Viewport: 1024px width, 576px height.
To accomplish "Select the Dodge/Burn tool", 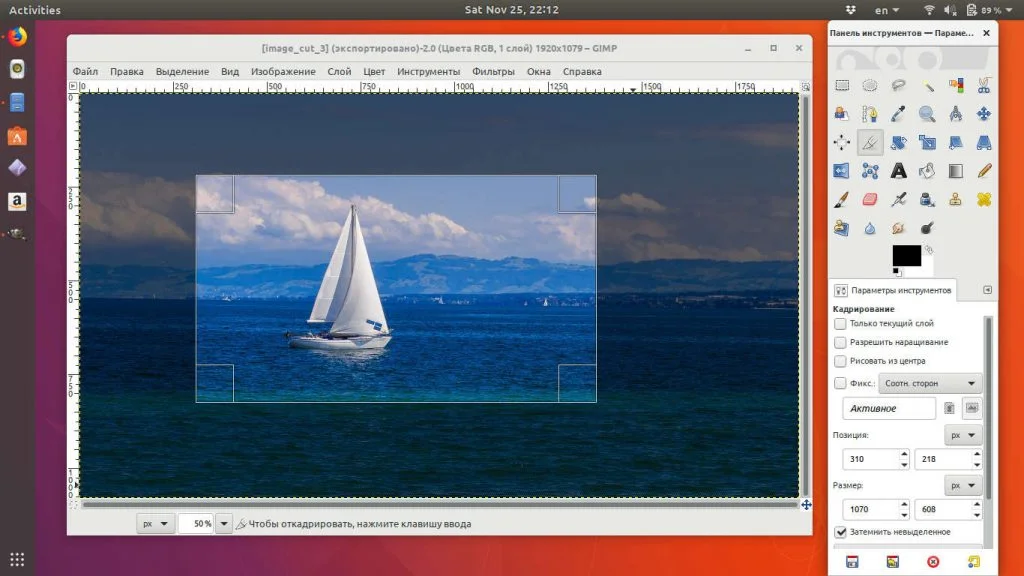I will point(927,228).
